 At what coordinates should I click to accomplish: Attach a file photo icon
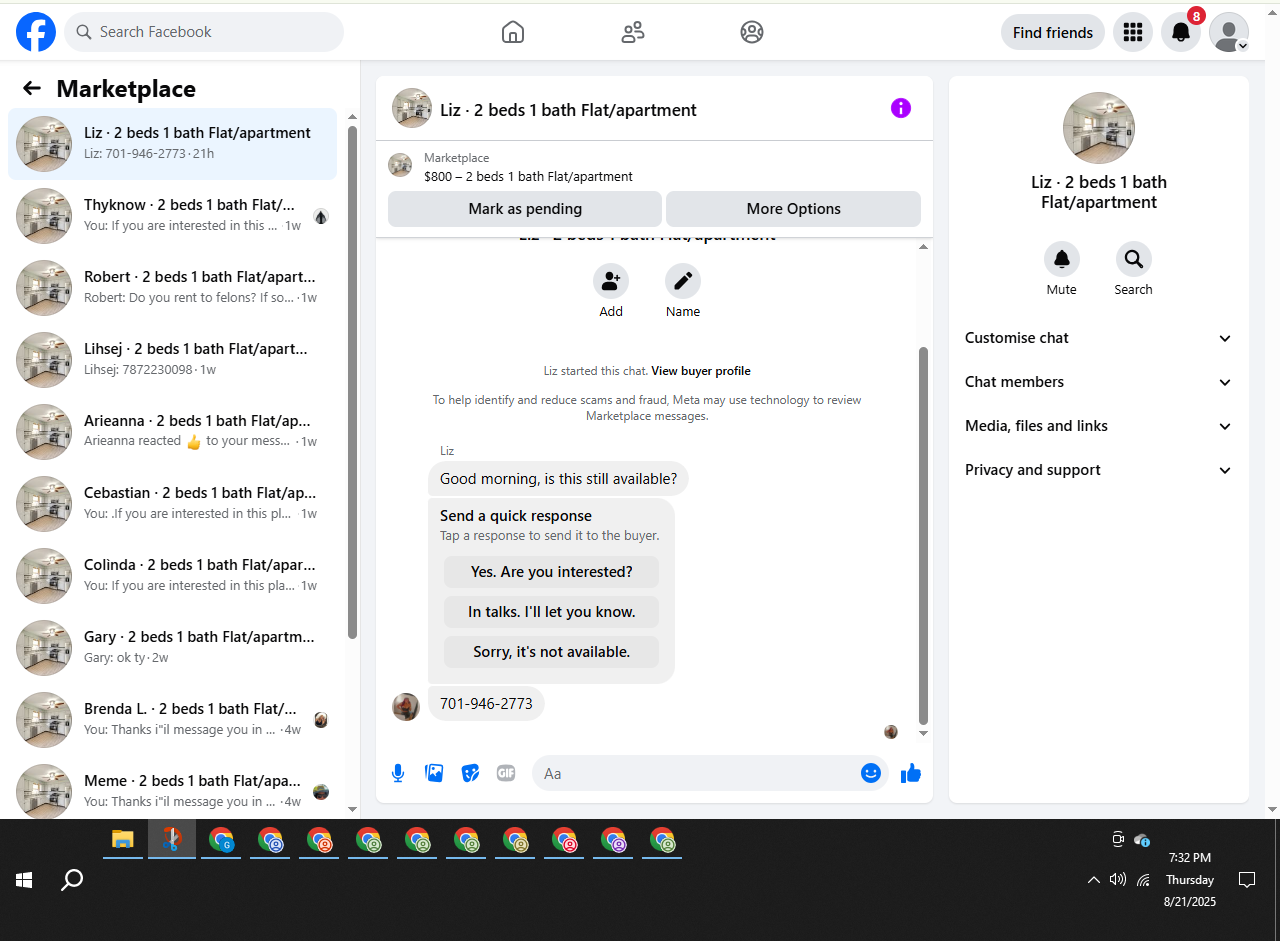click(x=434, y=773)
